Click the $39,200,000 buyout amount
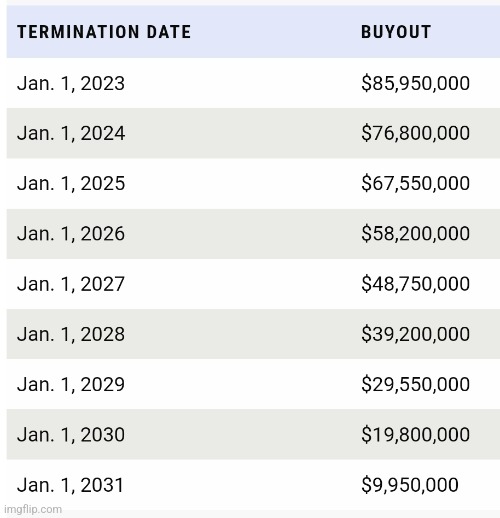This screenshot has width=500, height=518. [415, 334]
